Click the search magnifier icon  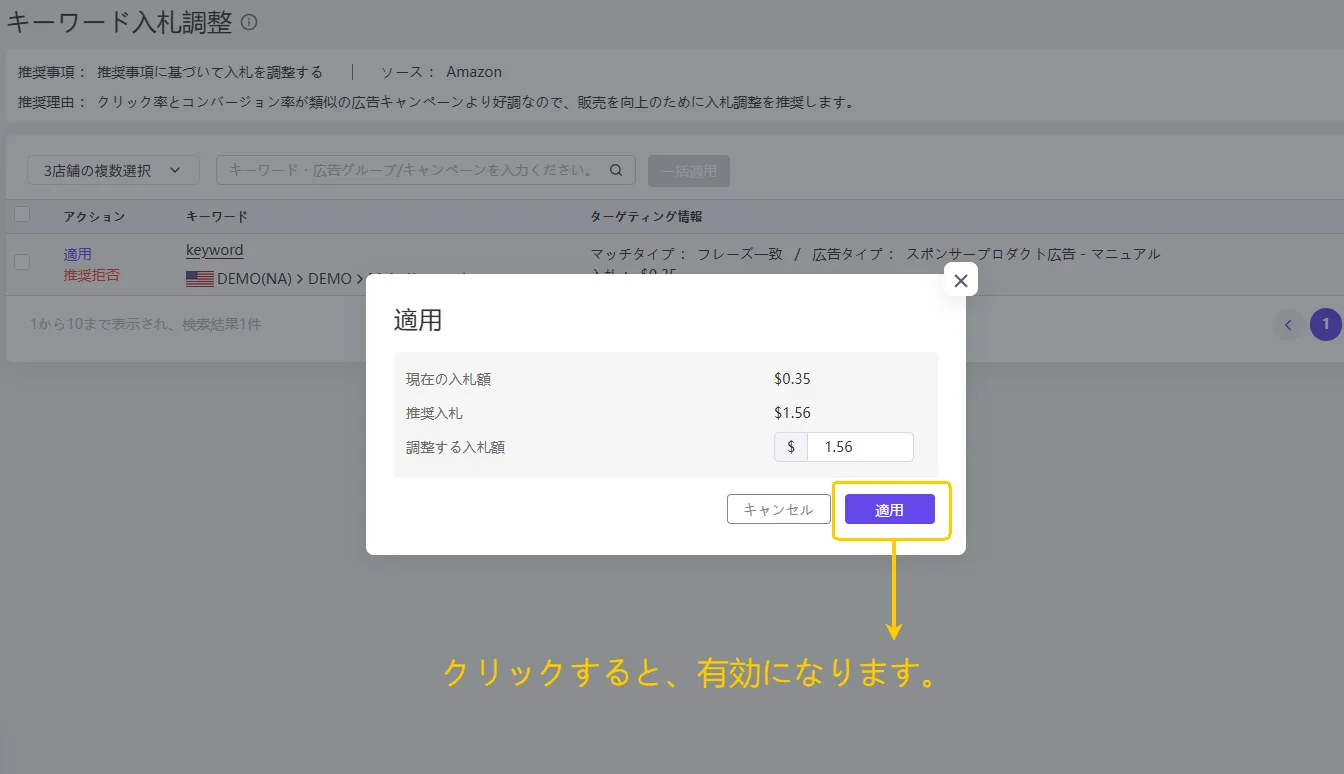616,170
